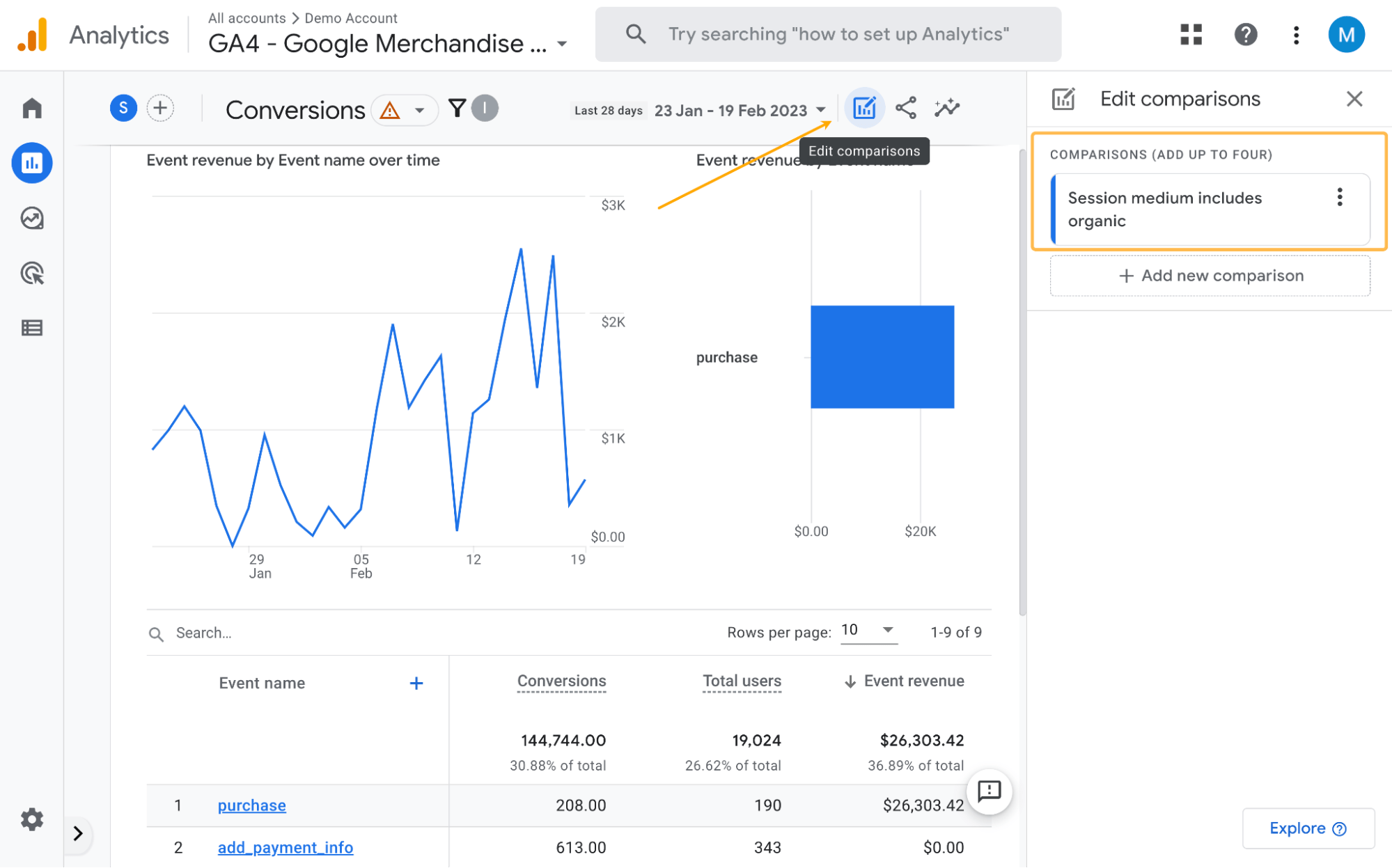Open the three-dot menu on the organic comparison
Viewport: 1392px width, 868px height.
click(1339, 198)
